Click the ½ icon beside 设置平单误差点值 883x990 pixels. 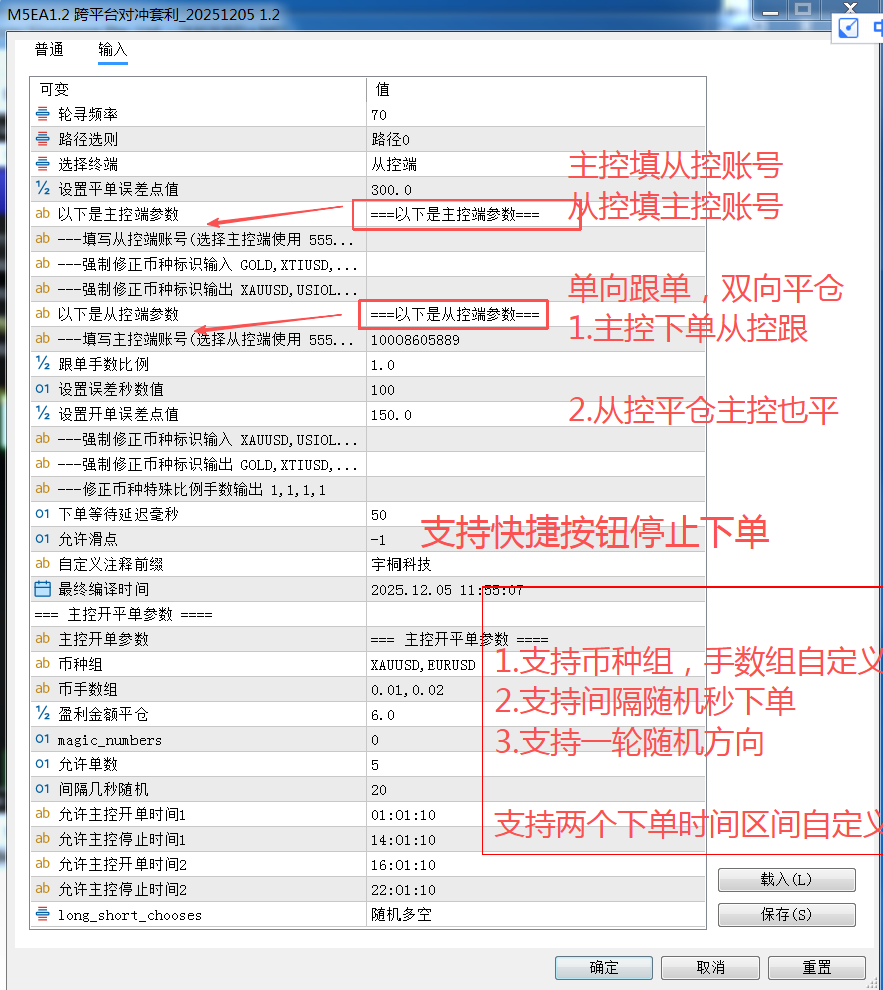pos(41,188)
